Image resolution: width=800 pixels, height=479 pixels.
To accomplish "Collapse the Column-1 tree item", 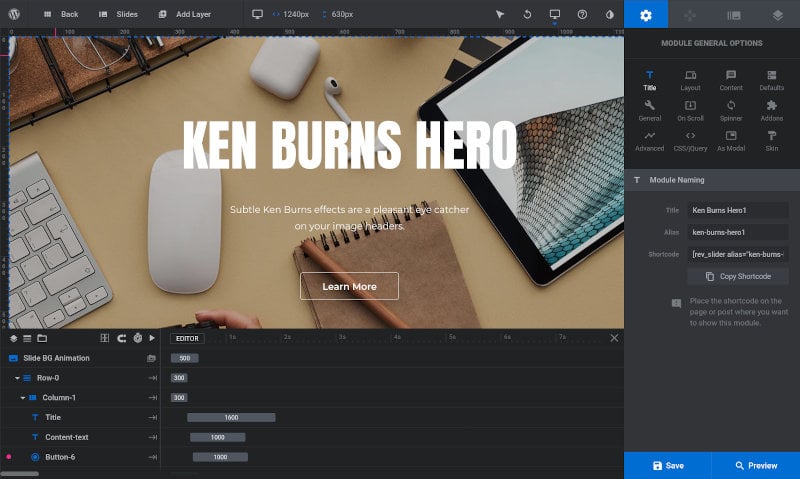I will pos(22,397).
